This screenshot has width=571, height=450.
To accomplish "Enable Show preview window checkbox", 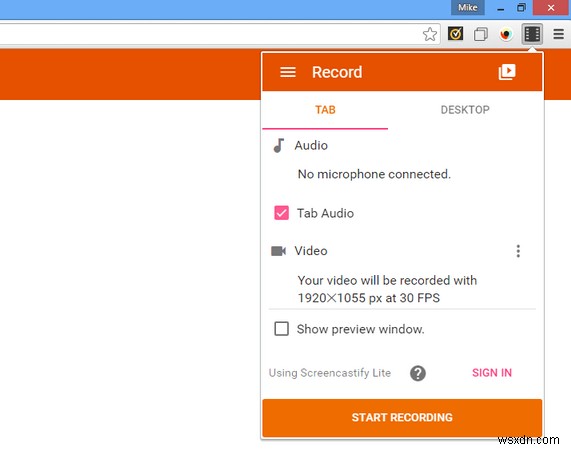I will (281, 329).
